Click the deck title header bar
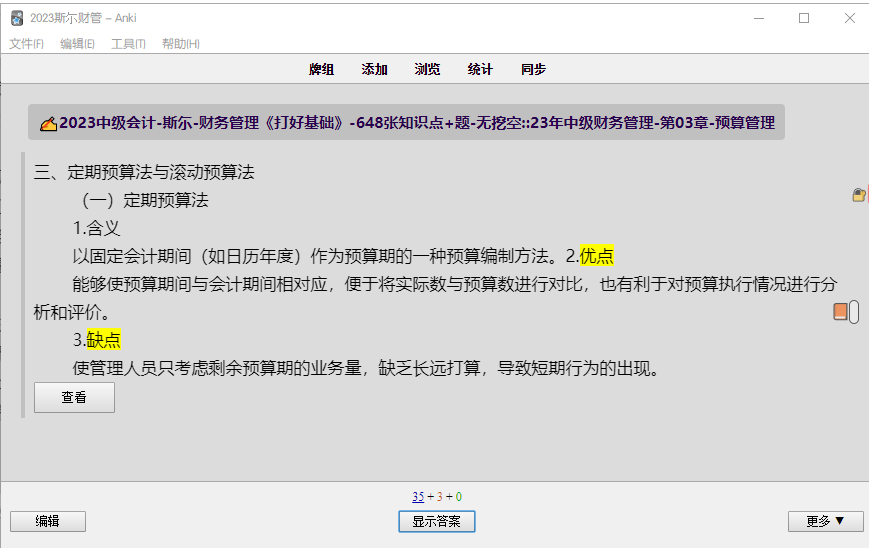This screenshot has width=869, height=548. tap(406, 122)
